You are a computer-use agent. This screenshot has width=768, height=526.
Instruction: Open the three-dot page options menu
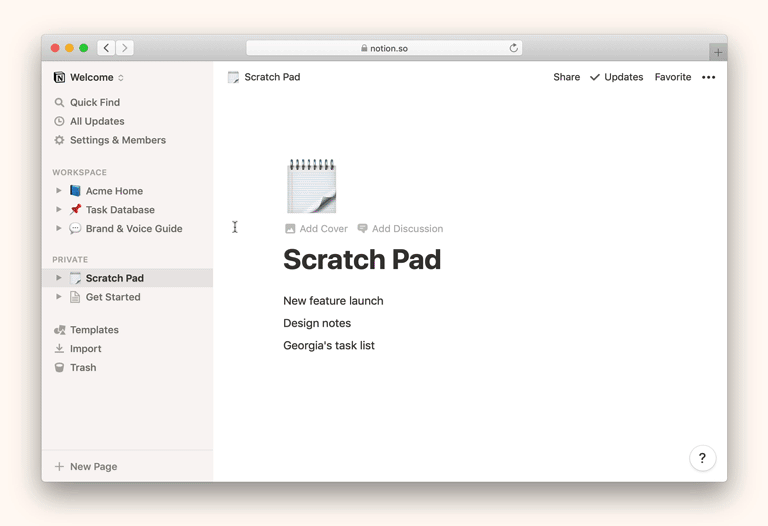708,77
